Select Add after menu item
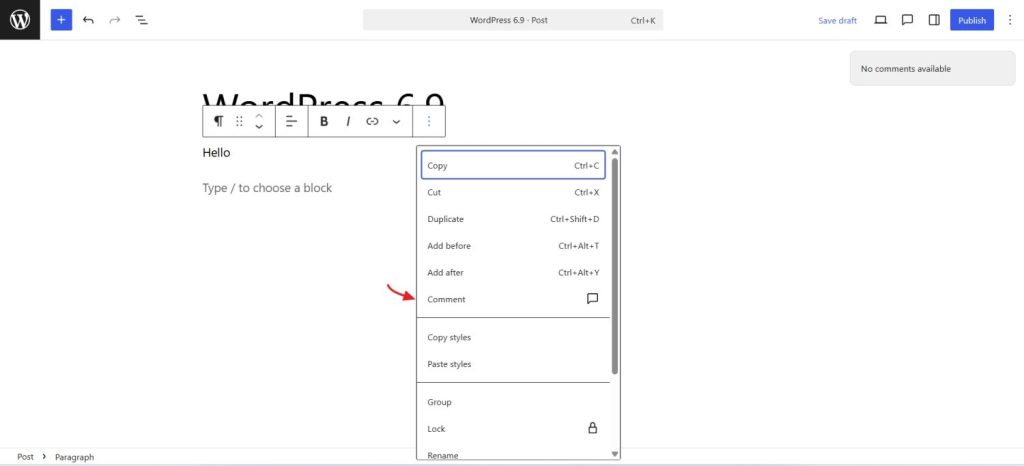This screenshot has width=1024, height=466. (513, 273)
